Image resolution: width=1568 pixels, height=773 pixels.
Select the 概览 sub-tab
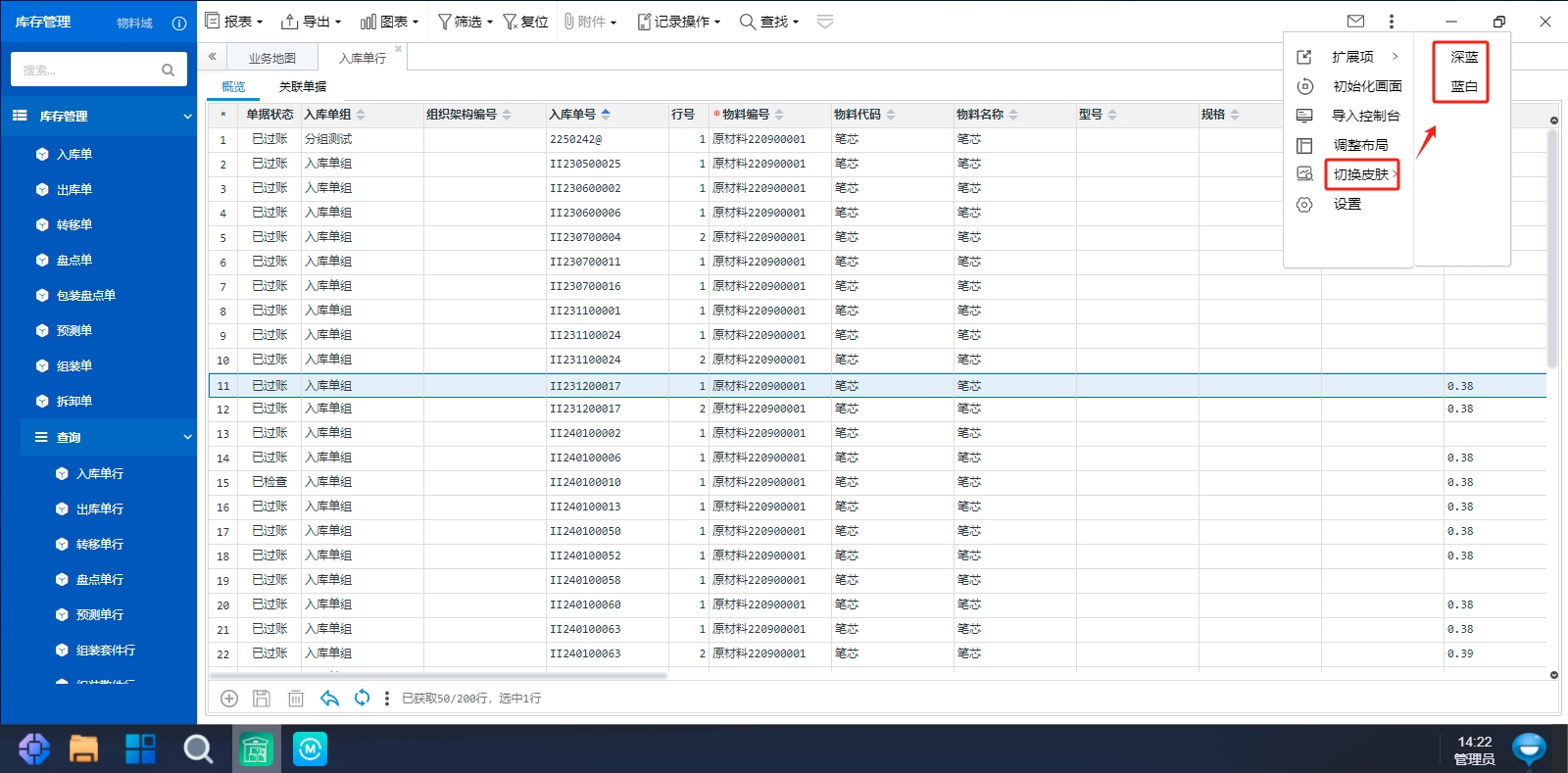233,86
